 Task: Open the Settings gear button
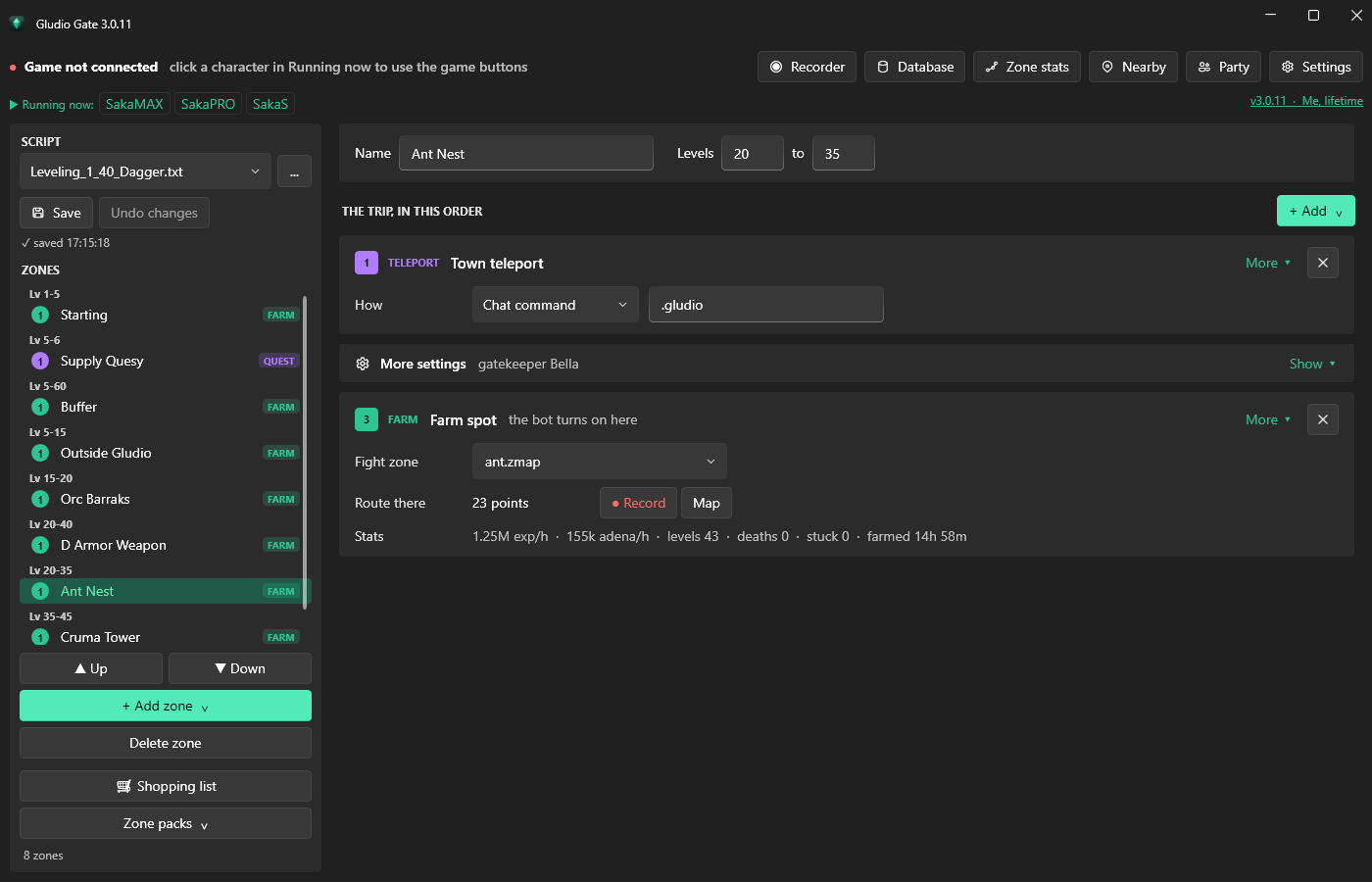(1315, 67)
